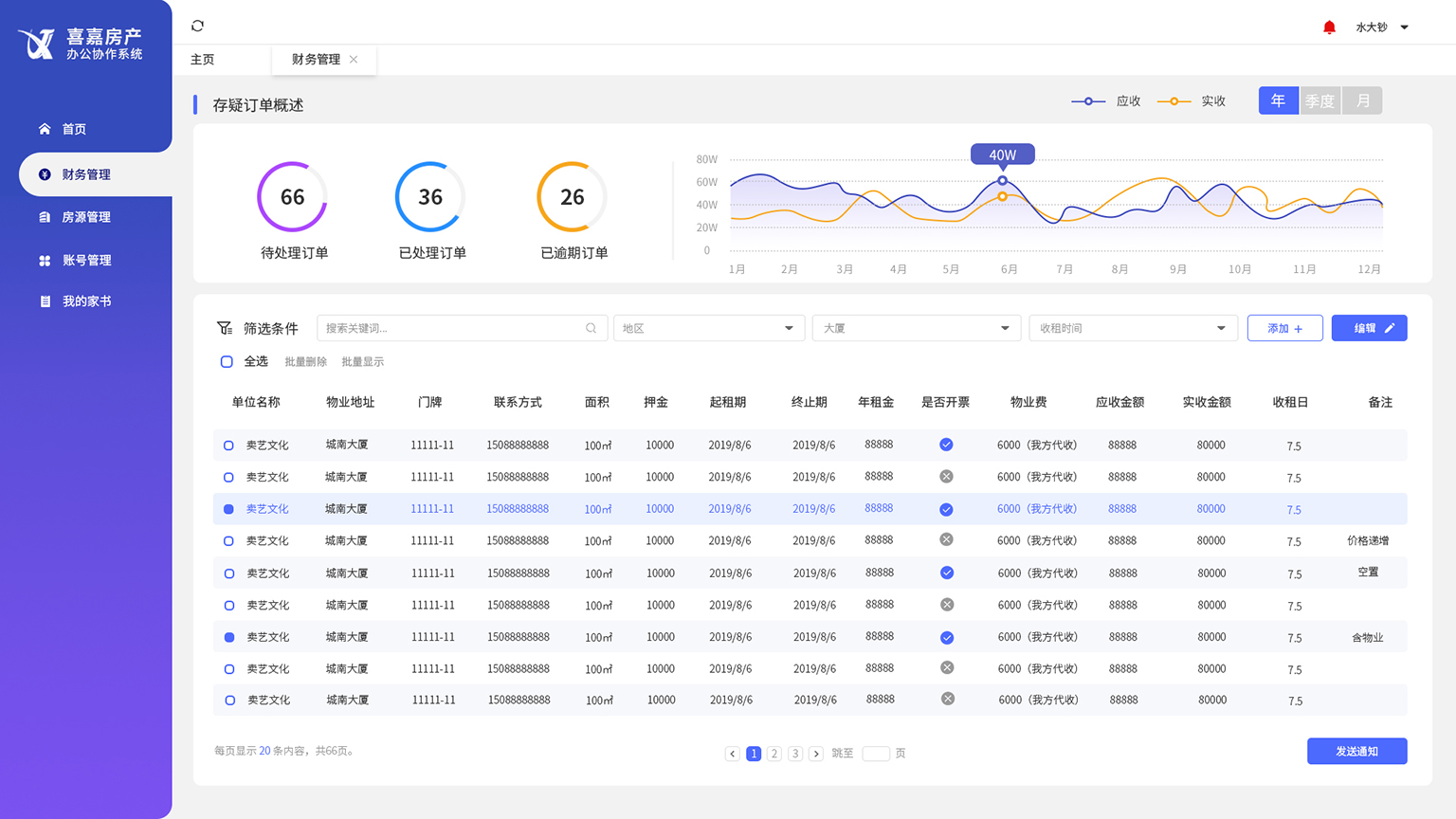Click the invoice x icon in the 价格递增 row
The image size is (1456, 819).
(946, 539)
